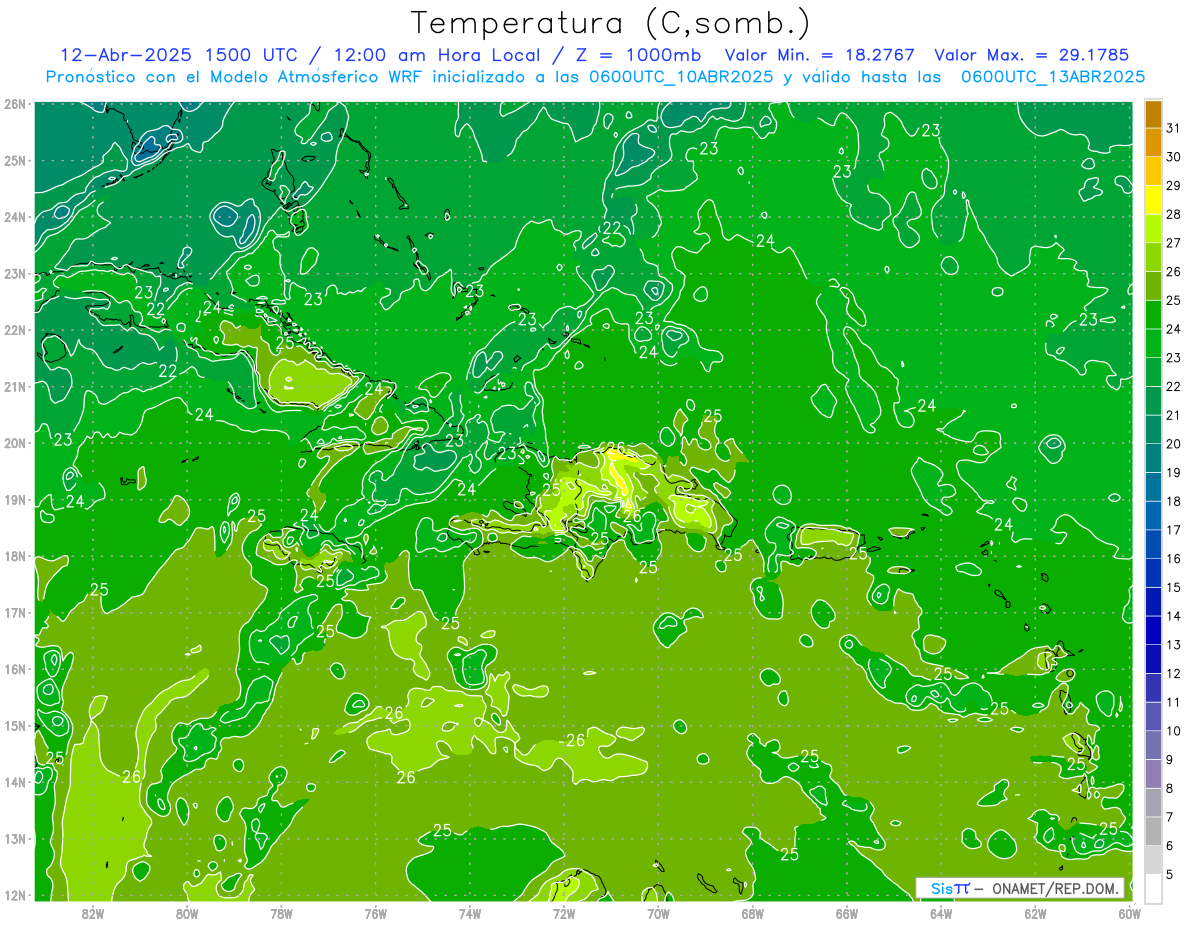Click the longitude label "60W"
Image resolution: width=1200 pixels, height=927 pixels.
(1129, 913)
